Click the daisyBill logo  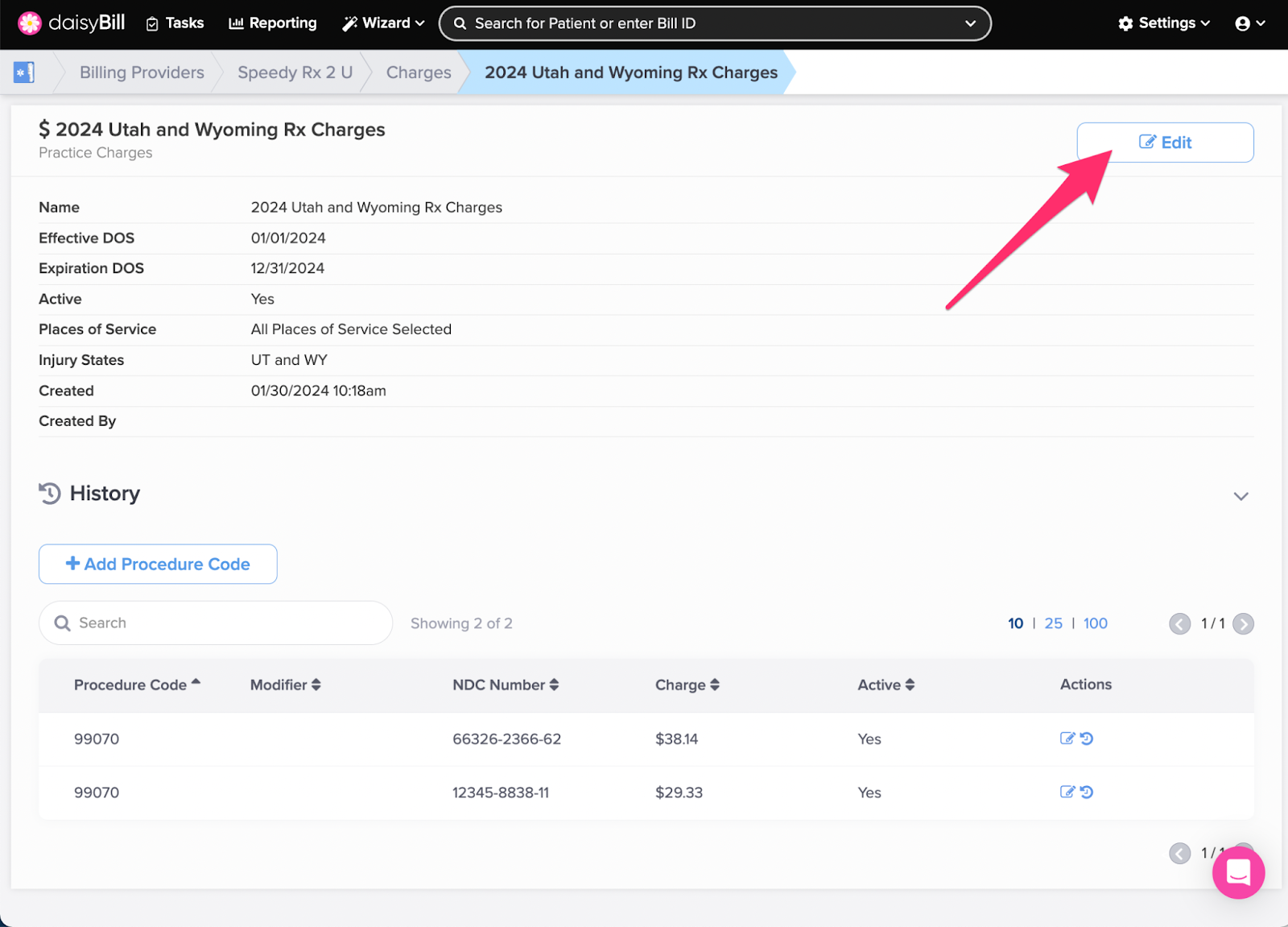pyautogui.click(x=72, y=23)
